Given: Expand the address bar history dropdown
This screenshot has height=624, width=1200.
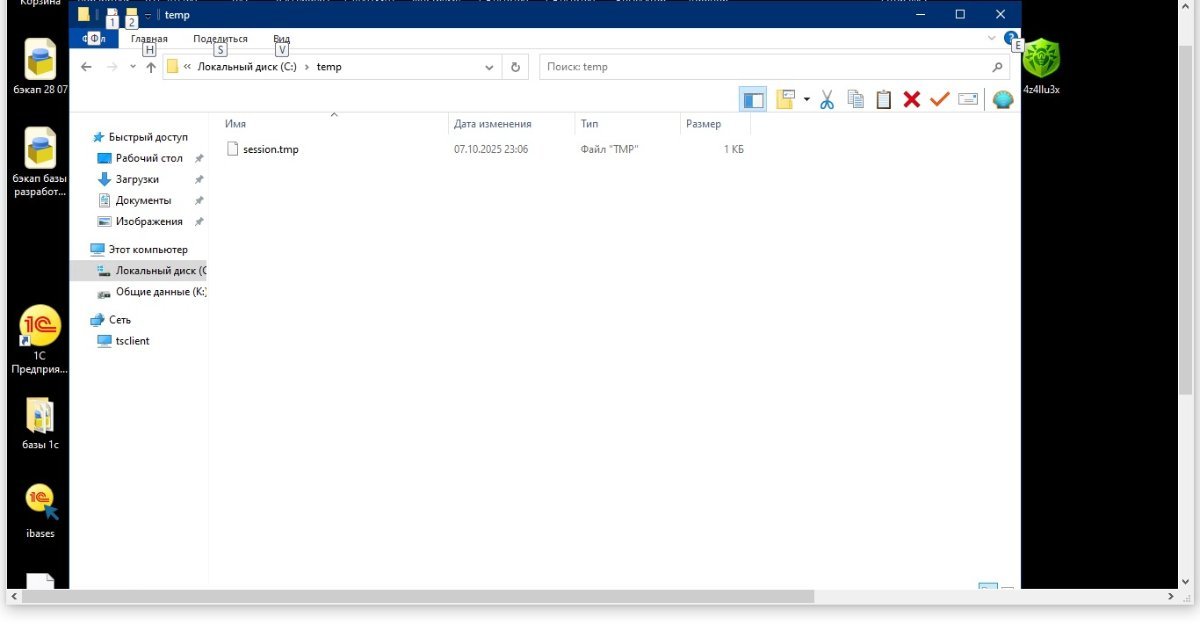Looking at the screenshot, I should [489, 67].
